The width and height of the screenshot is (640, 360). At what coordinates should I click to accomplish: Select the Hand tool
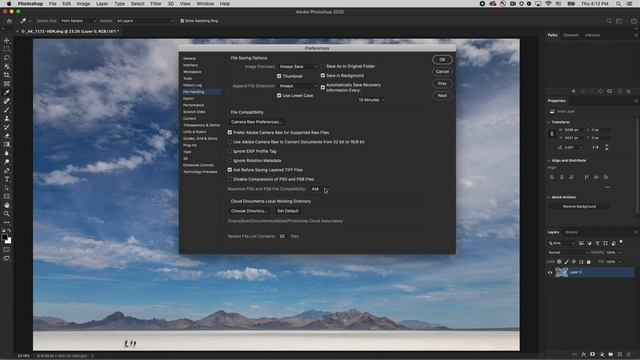pyautogui.click(x=7, y=205)
